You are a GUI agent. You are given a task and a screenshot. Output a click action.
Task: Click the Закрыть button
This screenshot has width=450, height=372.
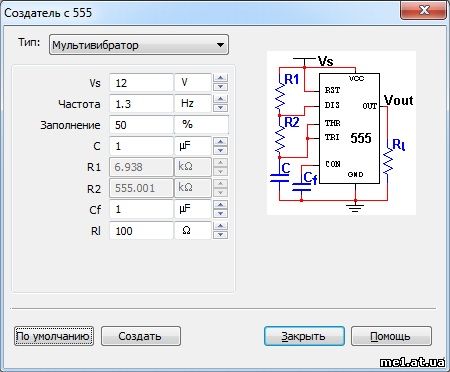tap(304, 336)
